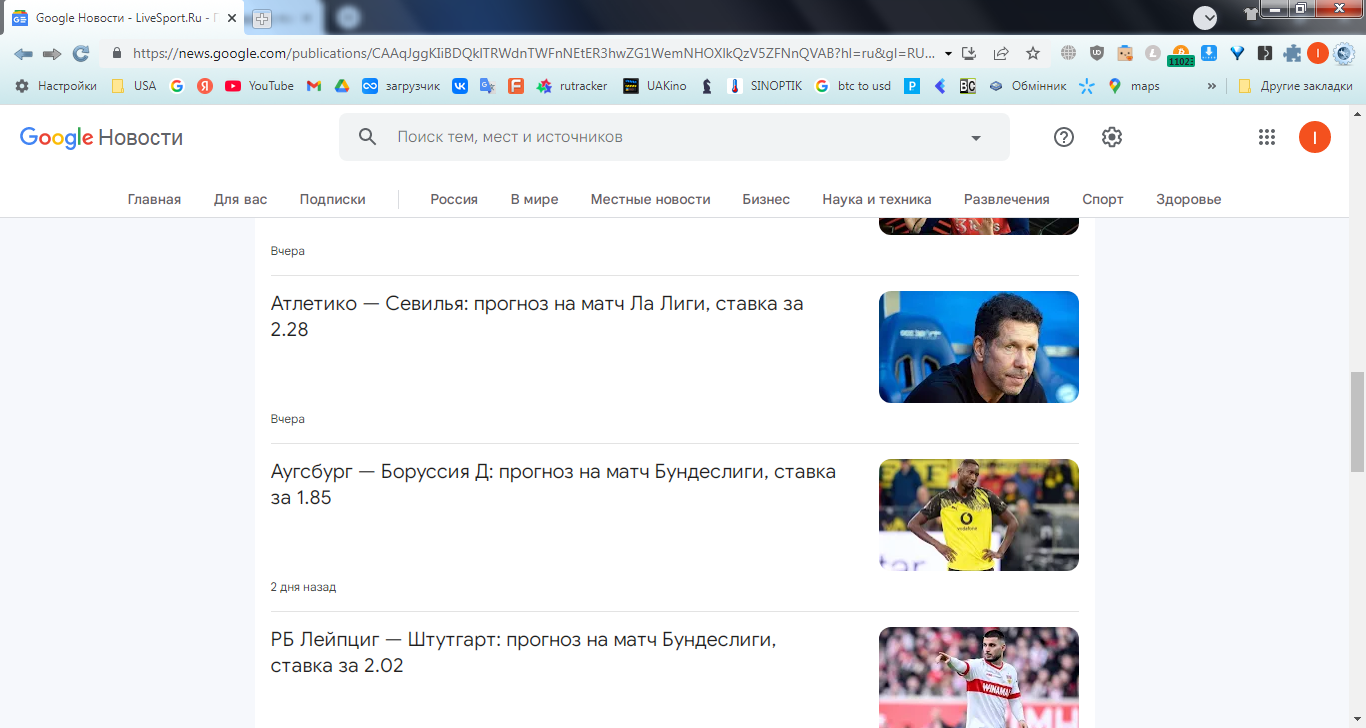Expand the address bar dropdown arrow
The height and width of the screenshot is (728, 1366).
pyautogui.click(x=948, y=54)
